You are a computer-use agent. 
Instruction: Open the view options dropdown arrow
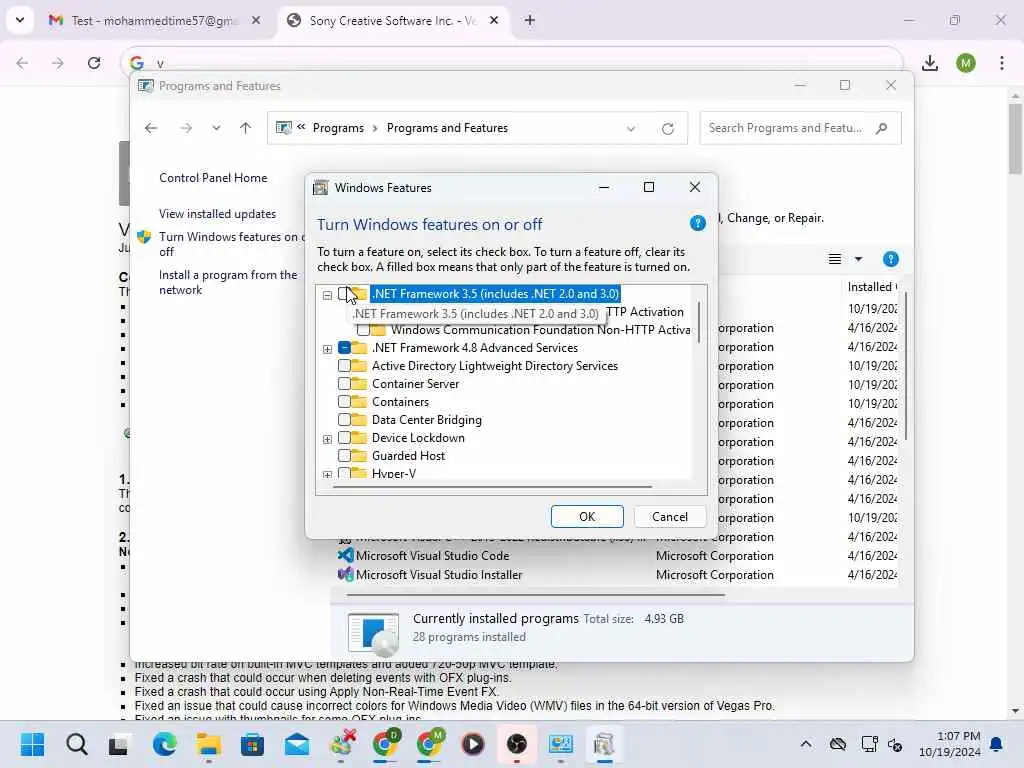(x=858, y=259)
